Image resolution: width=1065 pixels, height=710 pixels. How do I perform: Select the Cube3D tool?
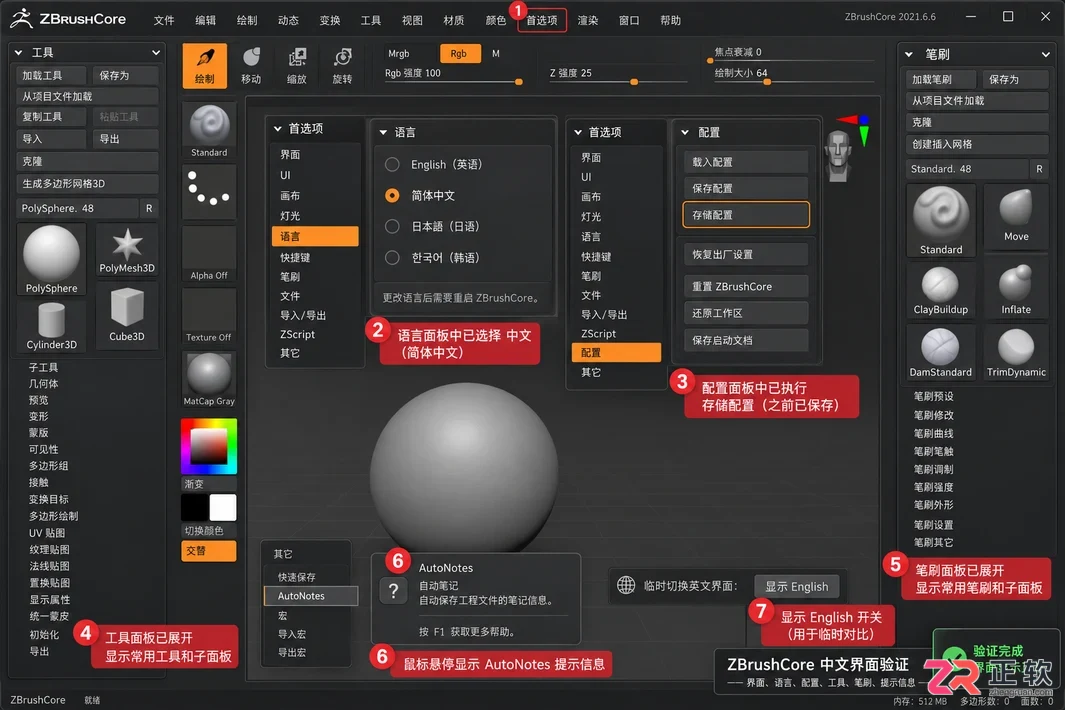point(127,314)
